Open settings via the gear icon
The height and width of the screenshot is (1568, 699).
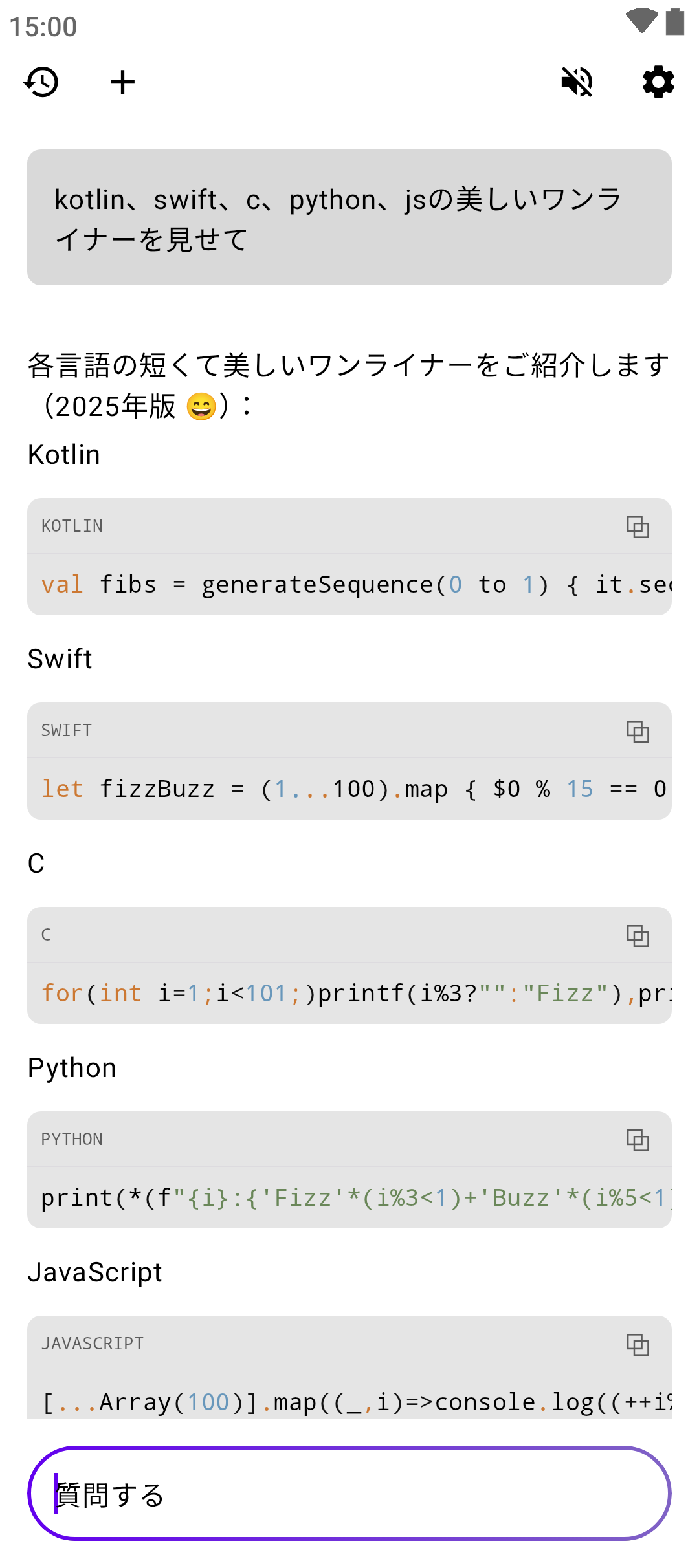tap(658, 82)
